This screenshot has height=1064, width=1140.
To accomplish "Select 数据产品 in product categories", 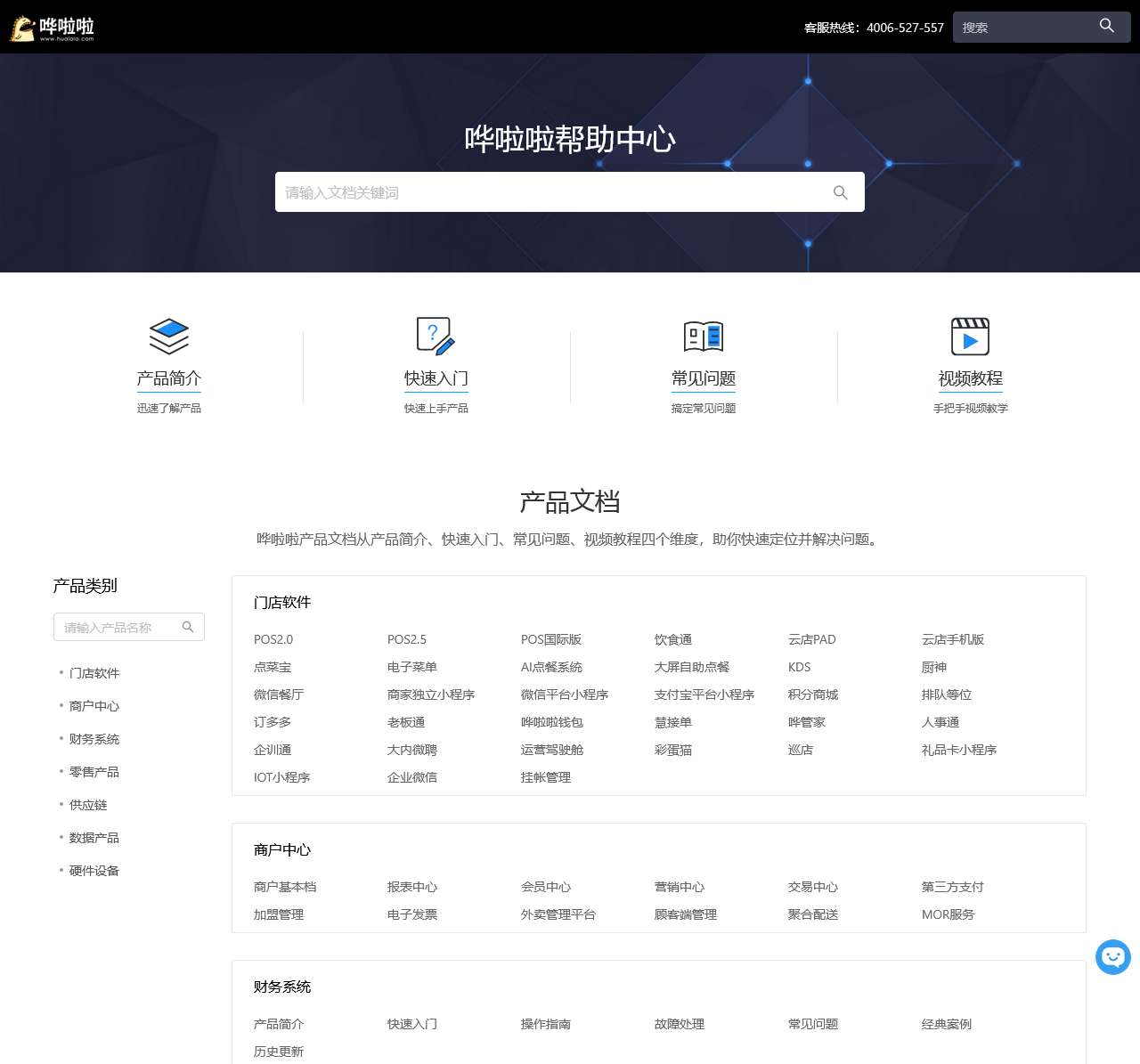I will point(94,838).
